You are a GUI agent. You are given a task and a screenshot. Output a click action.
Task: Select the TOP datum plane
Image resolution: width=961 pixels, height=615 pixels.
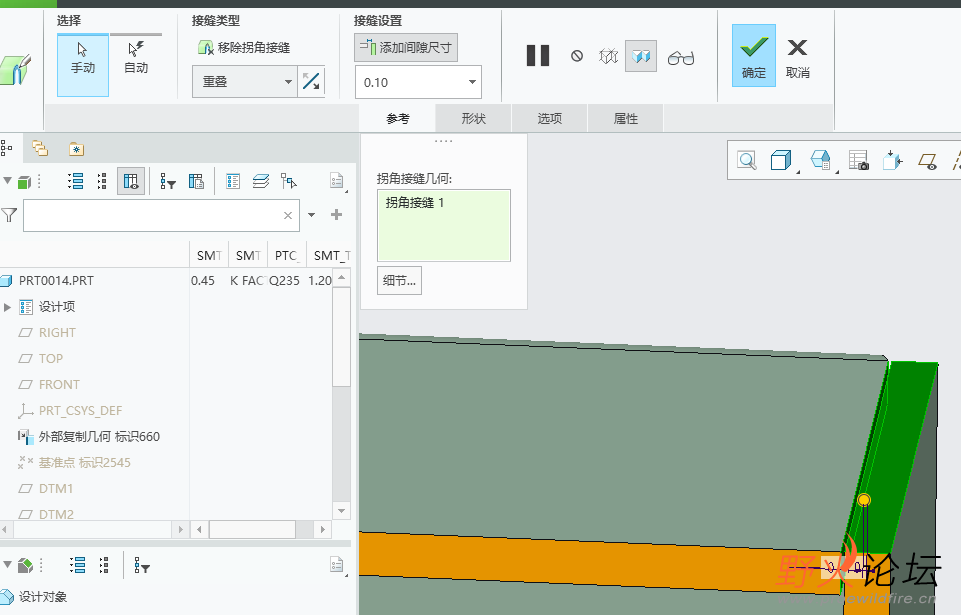51,358
